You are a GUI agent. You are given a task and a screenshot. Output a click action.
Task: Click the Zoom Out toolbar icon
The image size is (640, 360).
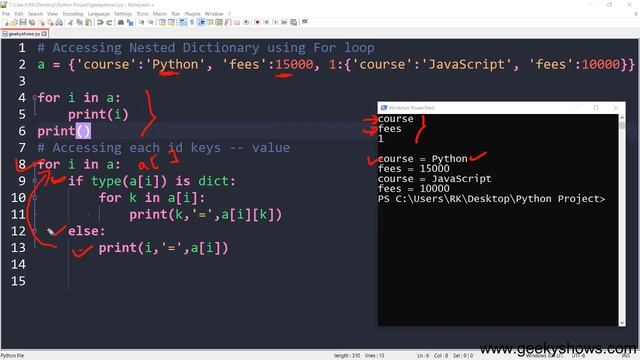(x=151, y=22)
